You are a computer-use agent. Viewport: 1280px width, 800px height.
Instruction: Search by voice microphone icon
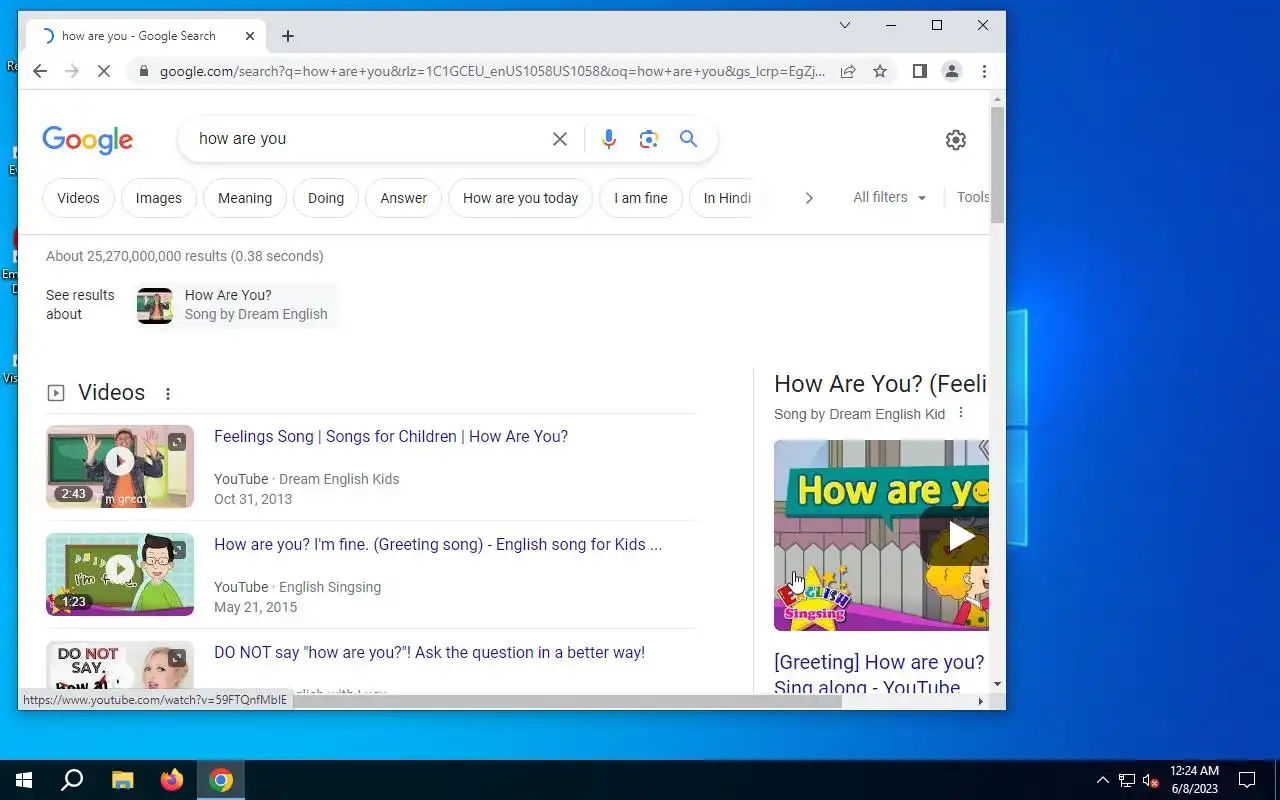click(x=609, y=139)
